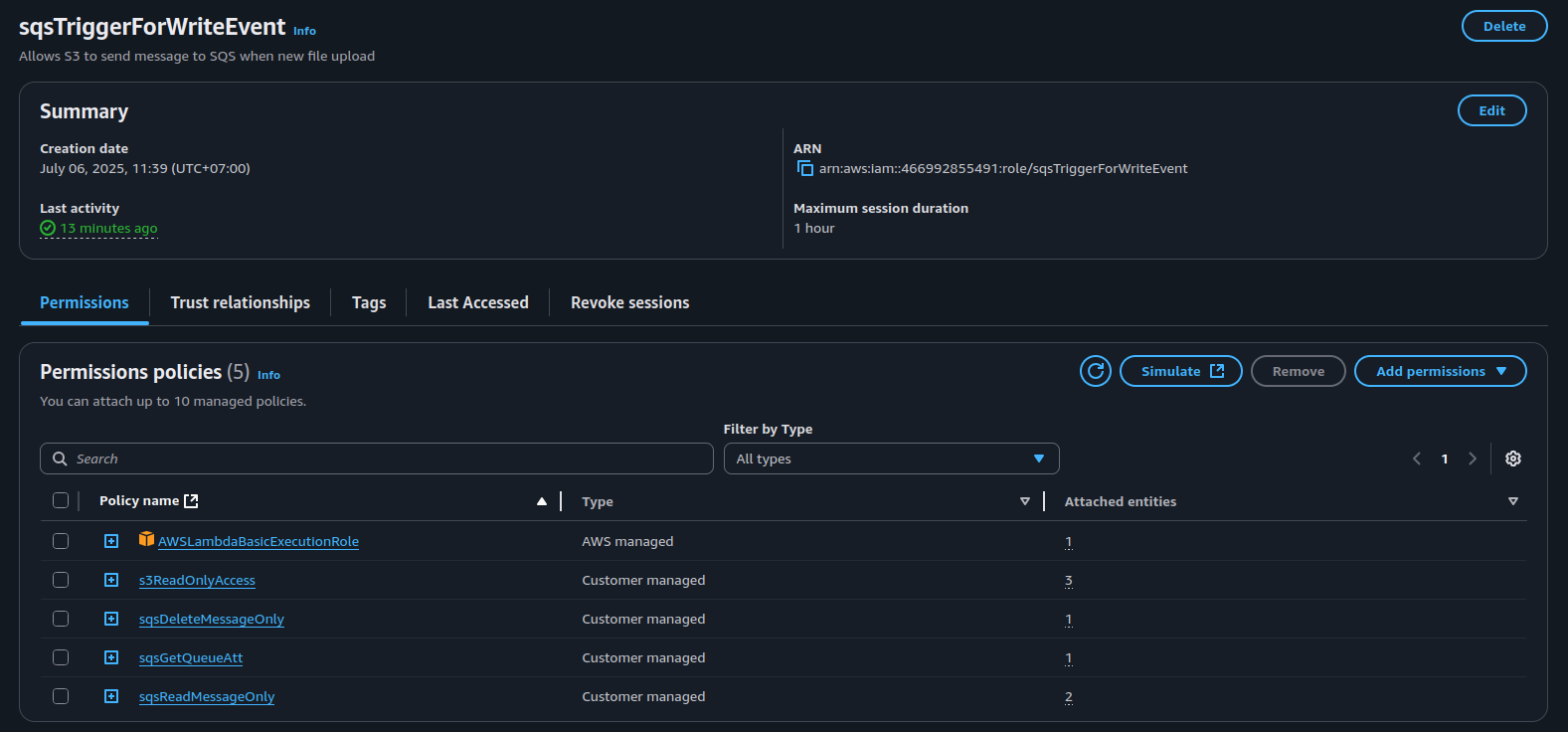The height and width of the screenshot is (732, 1568).
Task: Open table preferences gear icon
Action: pyautogui.click(x=1512, y=458)
